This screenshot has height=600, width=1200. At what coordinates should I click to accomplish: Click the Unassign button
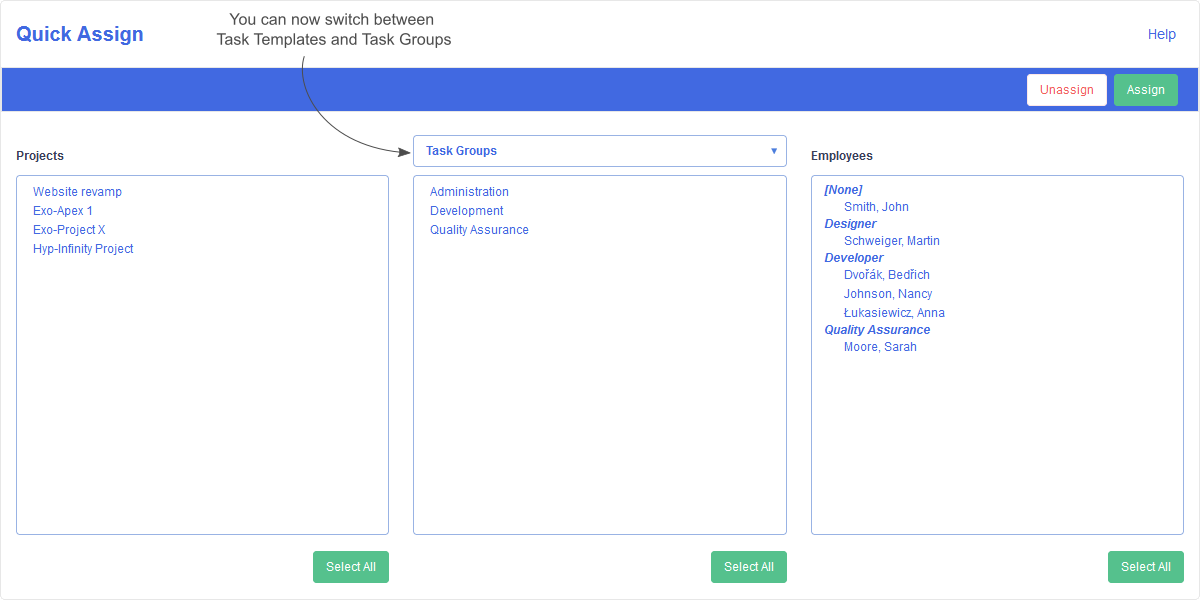tap(1067, 90)
